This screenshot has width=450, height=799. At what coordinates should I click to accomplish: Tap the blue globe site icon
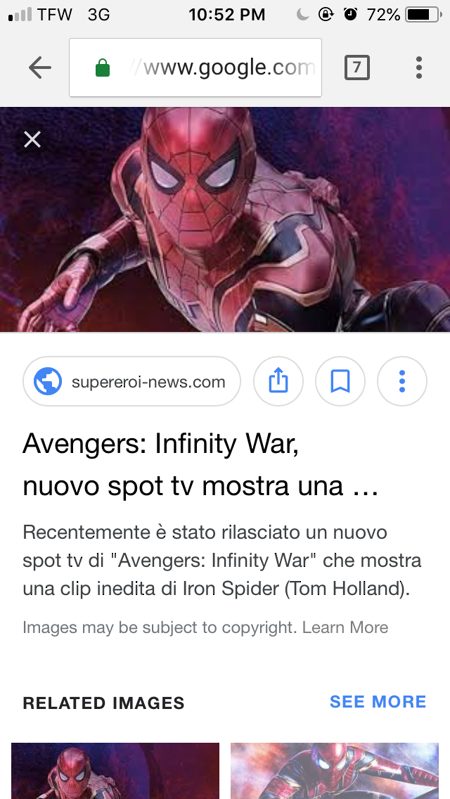pos(48,381)
